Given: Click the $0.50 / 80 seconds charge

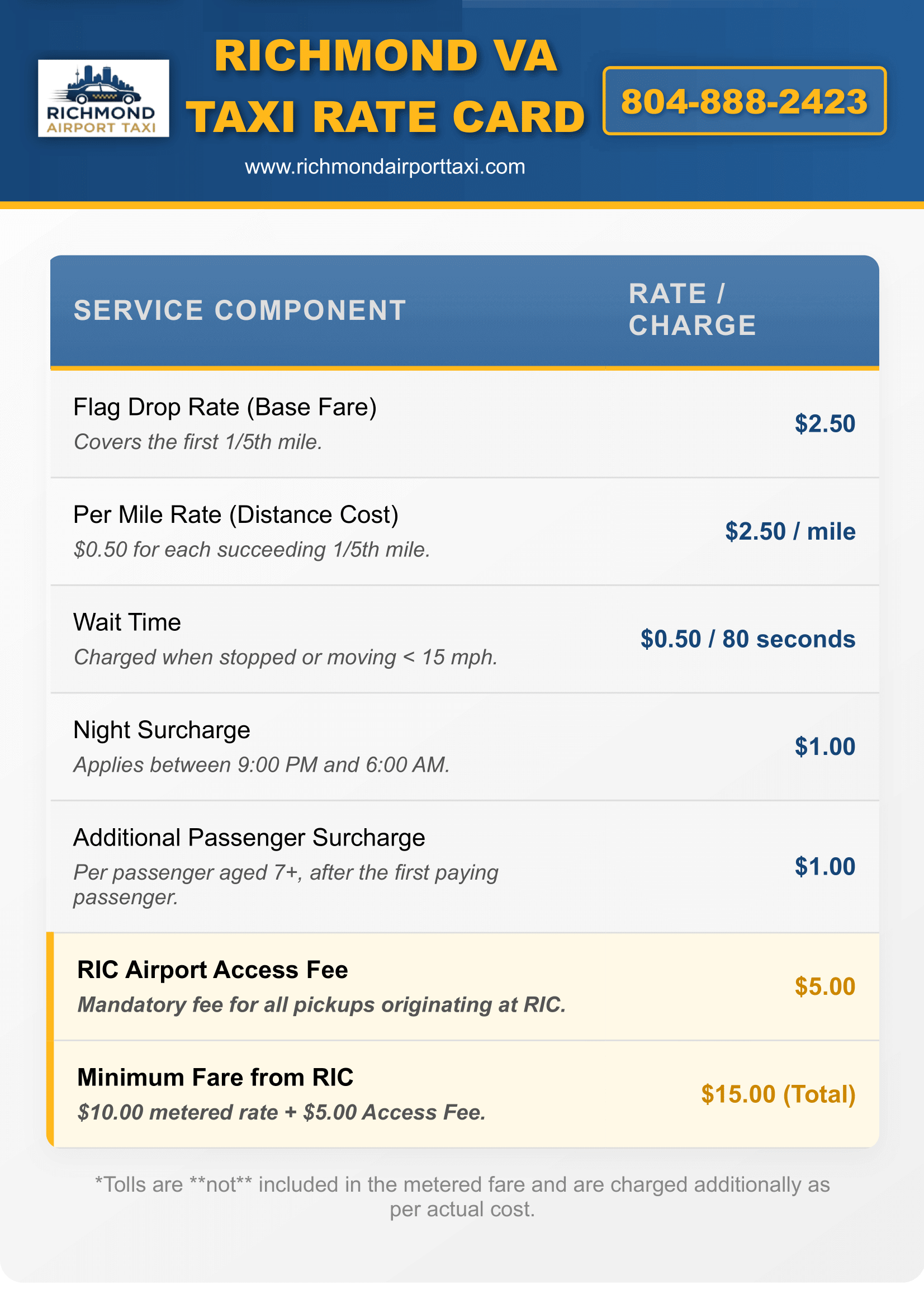Looking at the screenshot, I should (747, 639).
